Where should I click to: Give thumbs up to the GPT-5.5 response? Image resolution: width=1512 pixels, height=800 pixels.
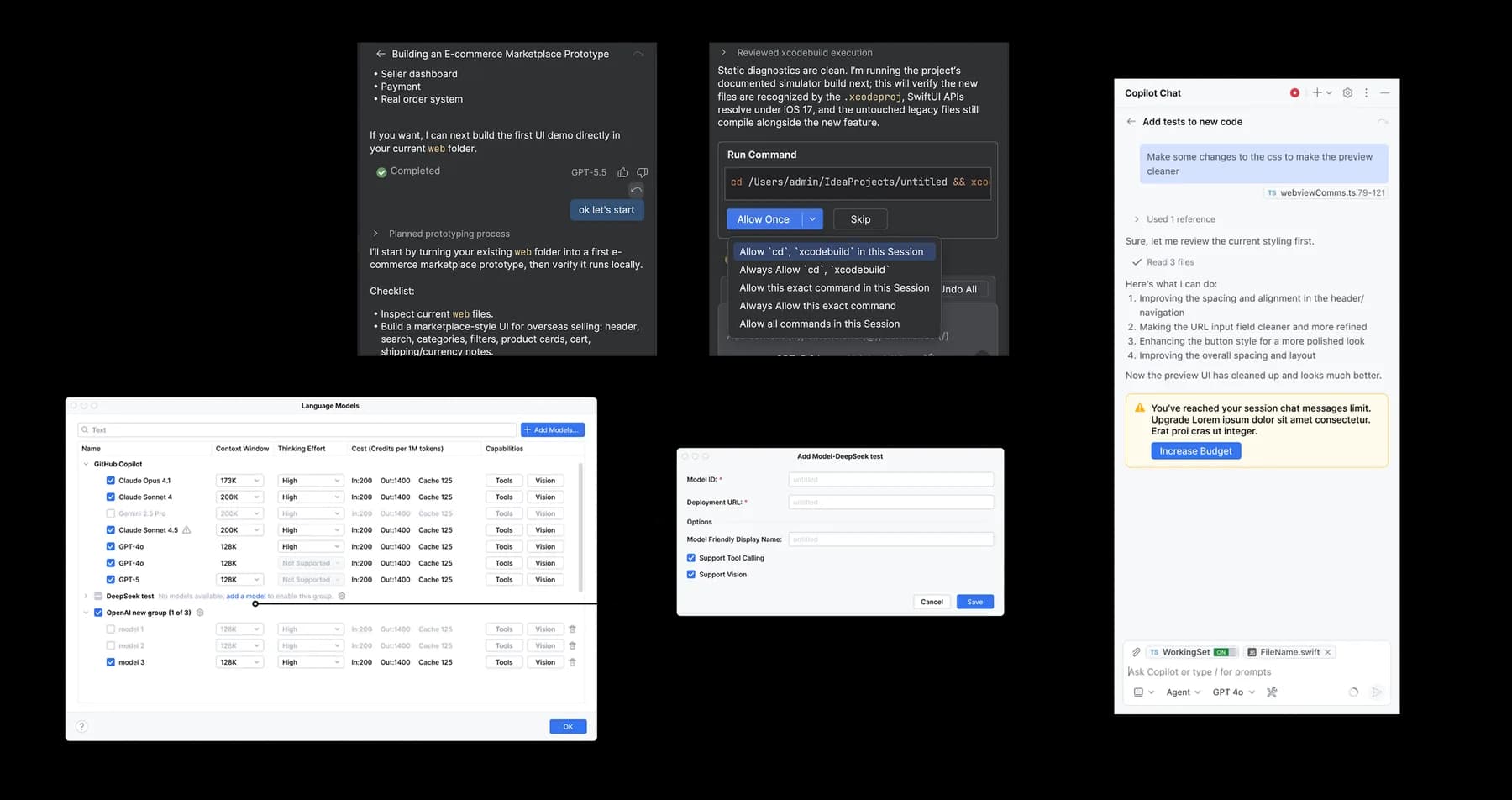click(623, 172)
